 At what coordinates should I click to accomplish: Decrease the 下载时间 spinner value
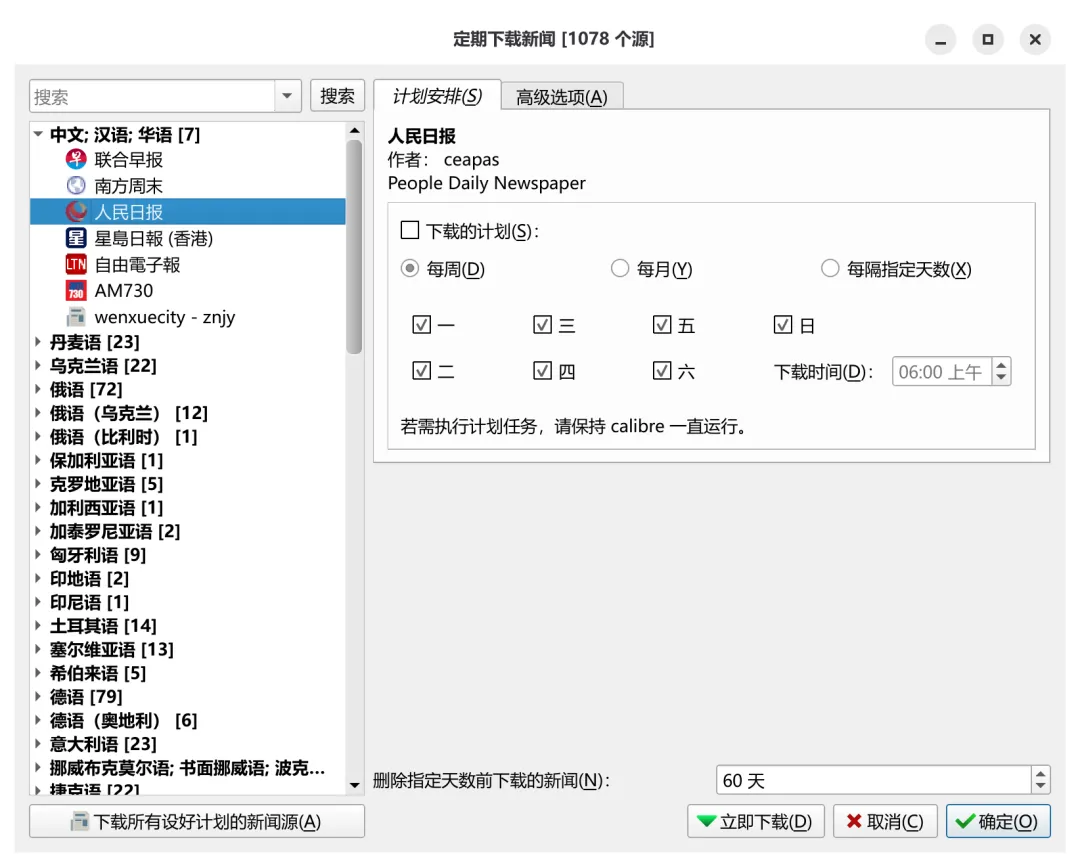pyautogui.click(x=1001, y=378)
